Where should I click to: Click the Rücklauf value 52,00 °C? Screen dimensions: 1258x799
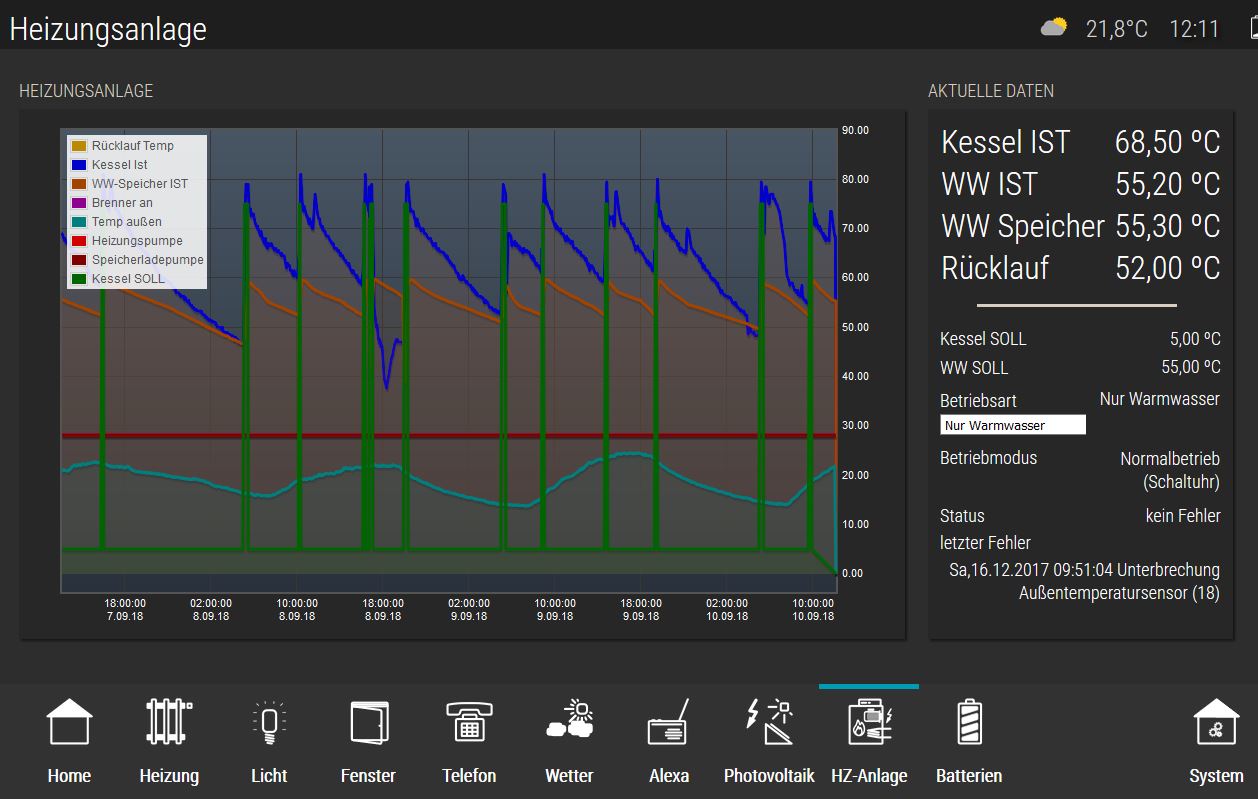[1168, 269]
